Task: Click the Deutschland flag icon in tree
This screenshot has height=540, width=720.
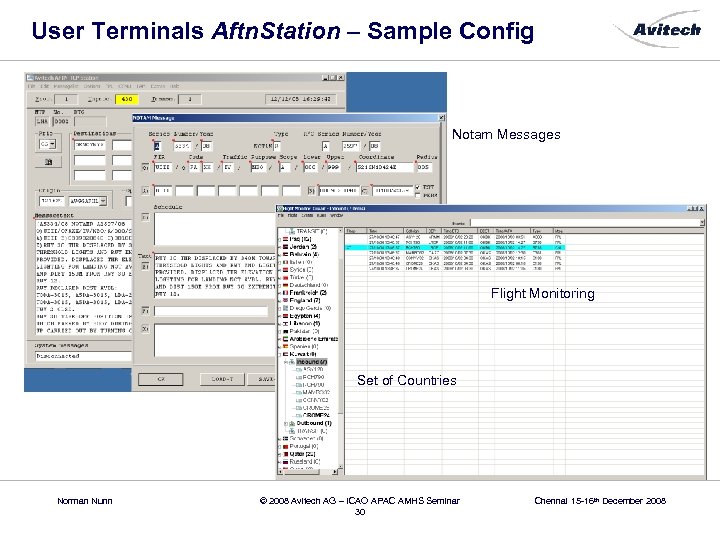Action: click(286, 285)
